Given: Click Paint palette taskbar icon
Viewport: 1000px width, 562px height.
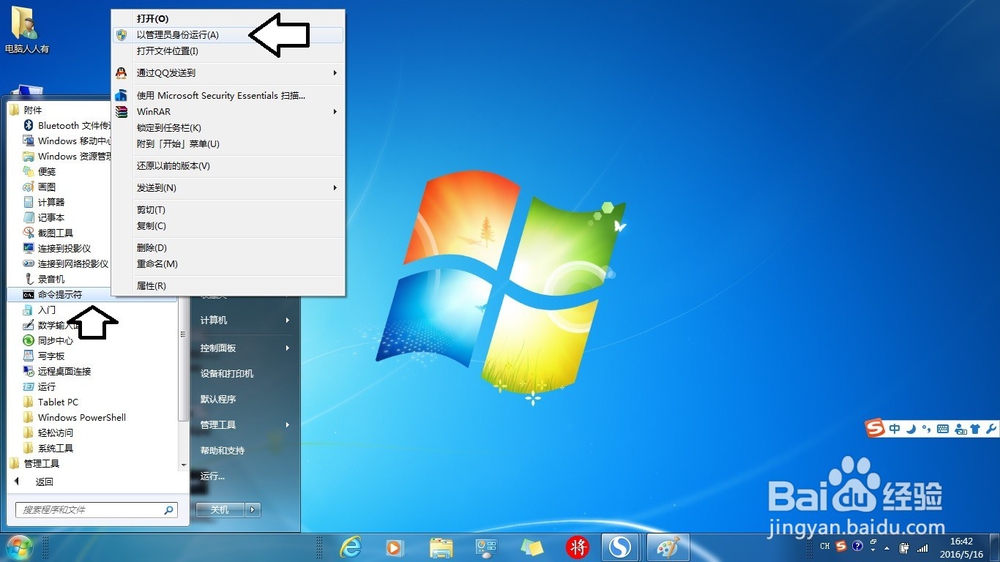Looking at the screenshot, I should coord(668,547).
